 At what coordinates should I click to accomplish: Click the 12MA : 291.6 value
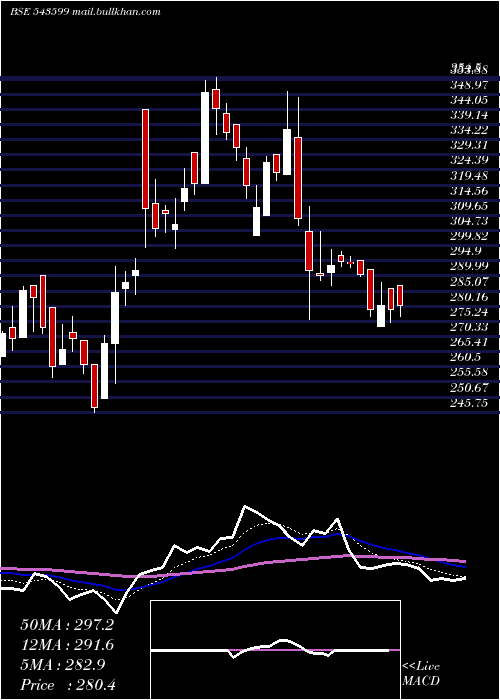[x=67, y=645]
